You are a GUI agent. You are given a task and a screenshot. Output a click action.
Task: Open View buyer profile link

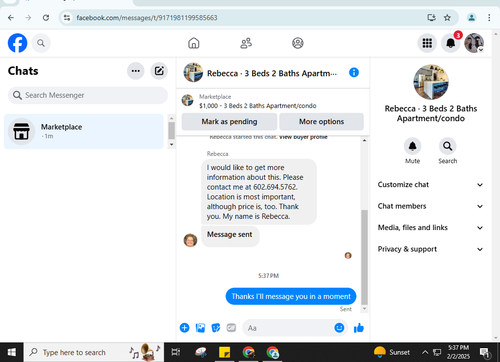pos(303,137)
